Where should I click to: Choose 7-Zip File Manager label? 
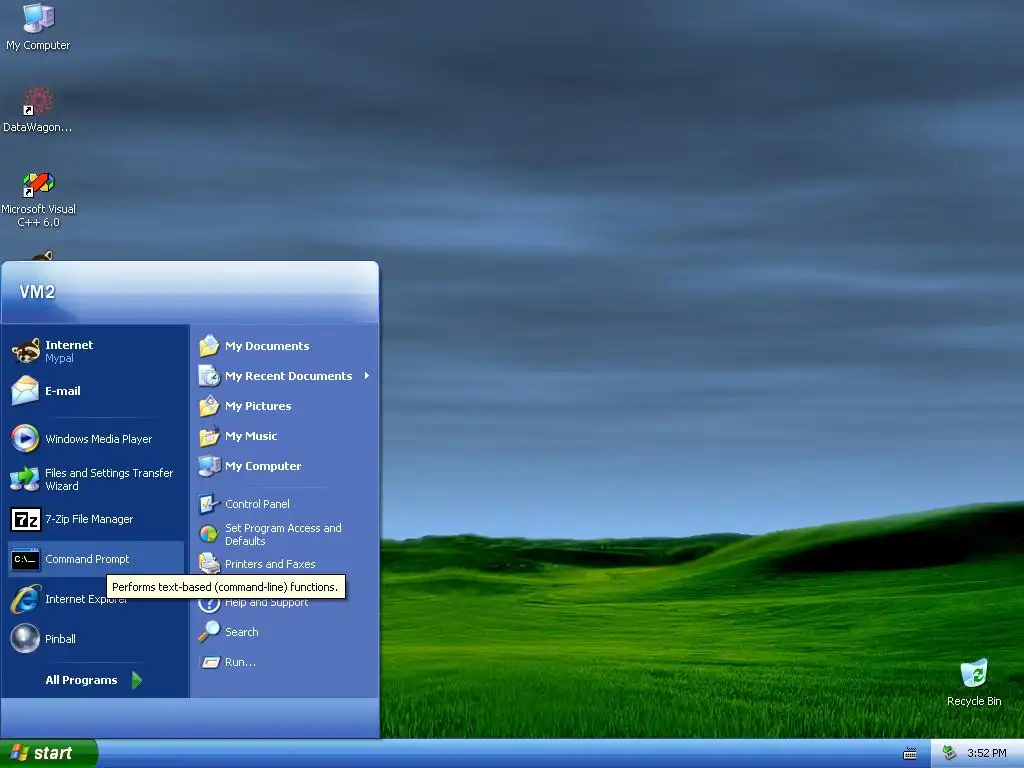coord(89,519)
